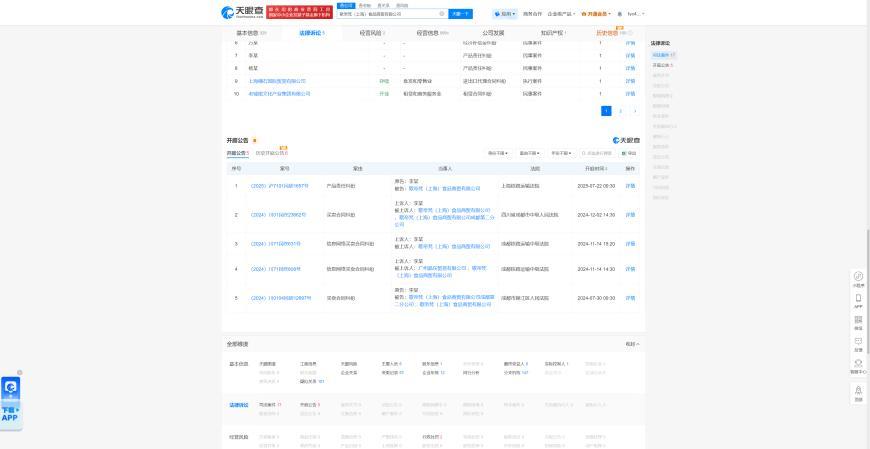Open the 商务合作 header link
Image resolution: width=870 pixels, height=449 pixels.
tap(532, 14)
